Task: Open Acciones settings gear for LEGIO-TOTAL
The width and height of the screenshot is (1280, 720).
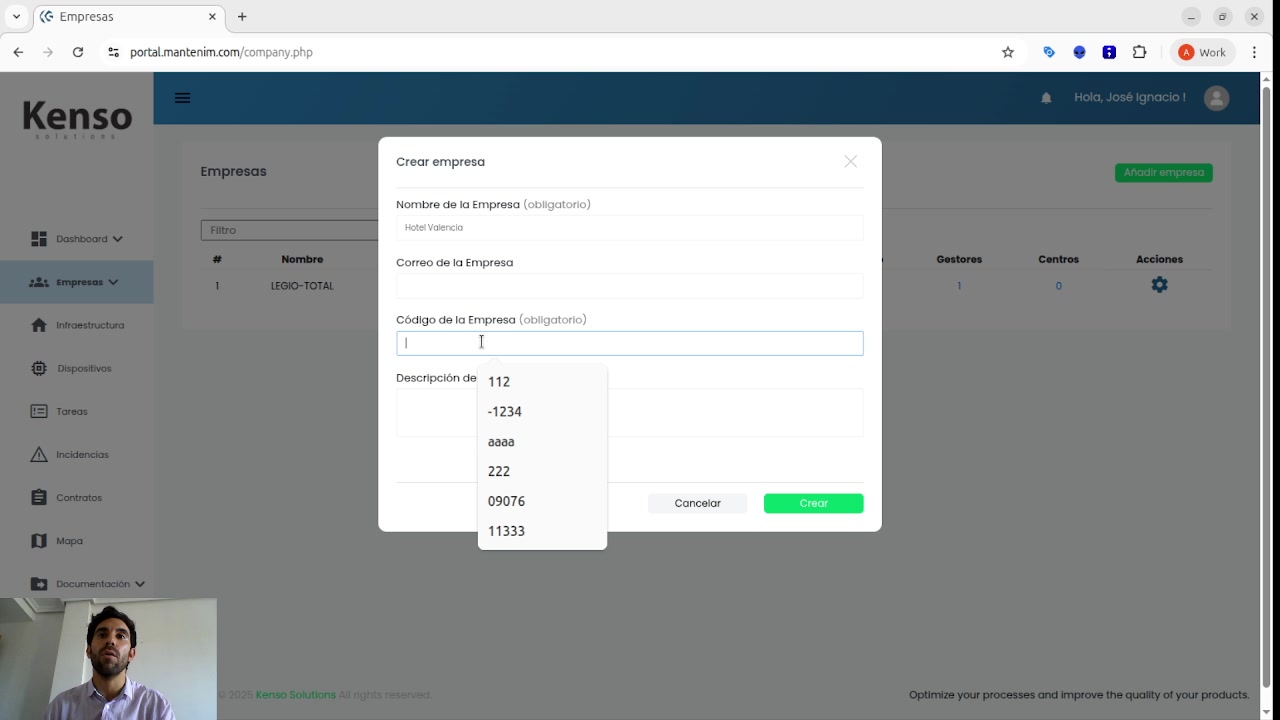Action: pos(1159,284)
